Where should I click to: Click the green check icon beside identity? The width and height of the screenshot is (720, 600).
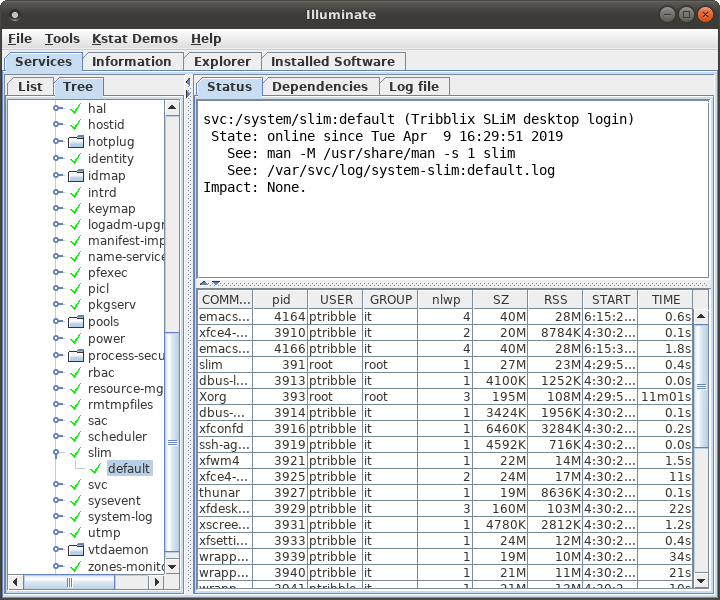(x=76, y=159)
